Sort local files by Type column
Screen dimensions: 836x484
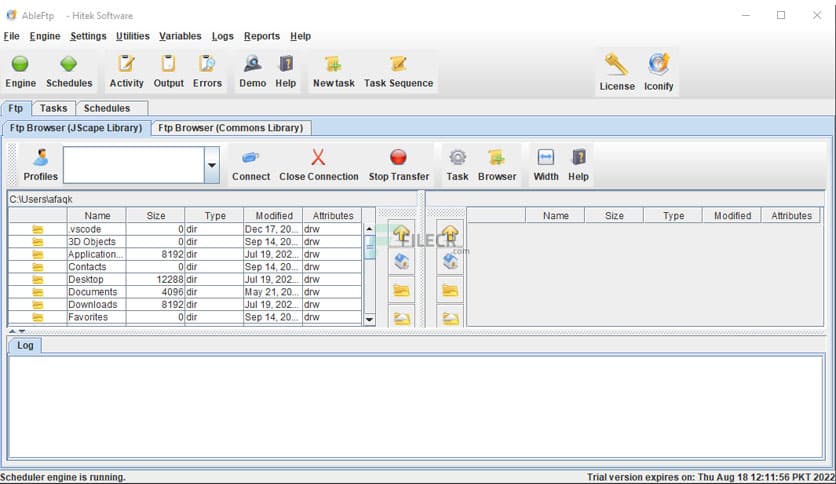pyautogui.click(x=215, y=215)
